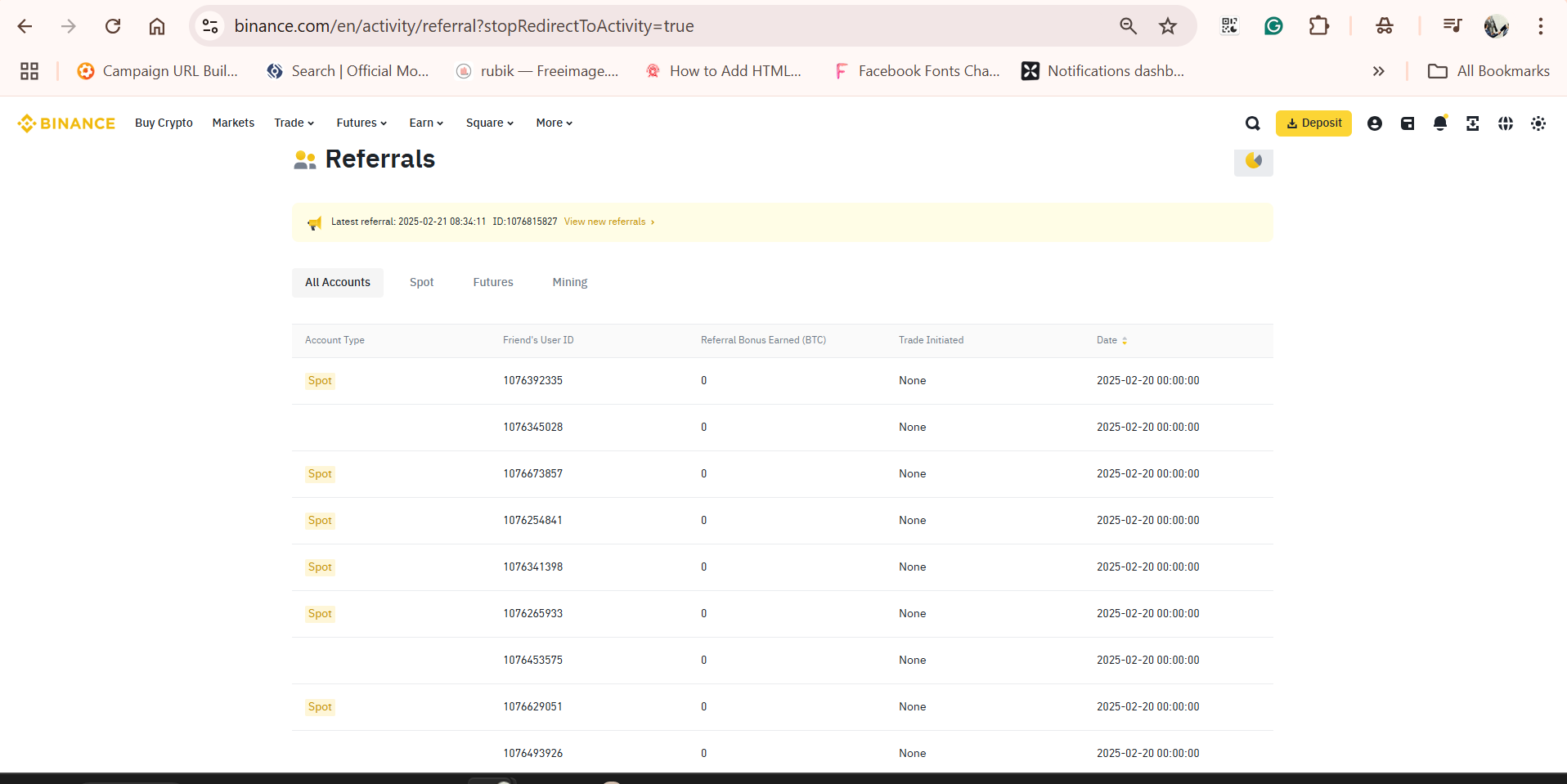
Task: Click the Friend's User ID column header
Action: tap(538, 340)
